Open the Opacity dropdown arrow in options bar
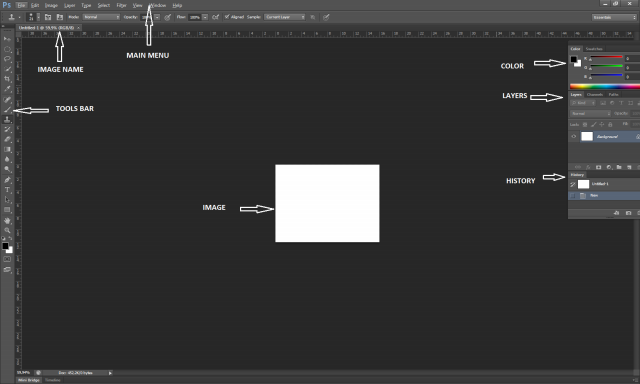This screenshot has height=384, width=640. tap(157, 17)
